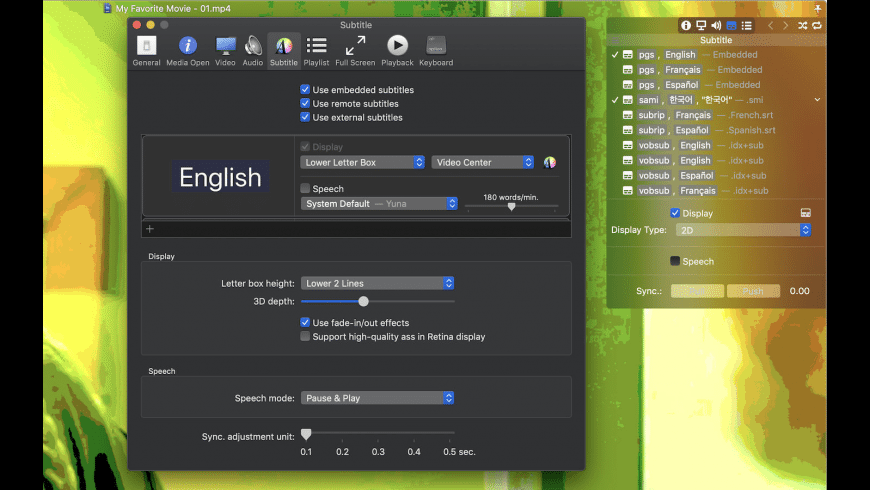Open the Speech mode Pause & Play dropdown

click(377, 398)
